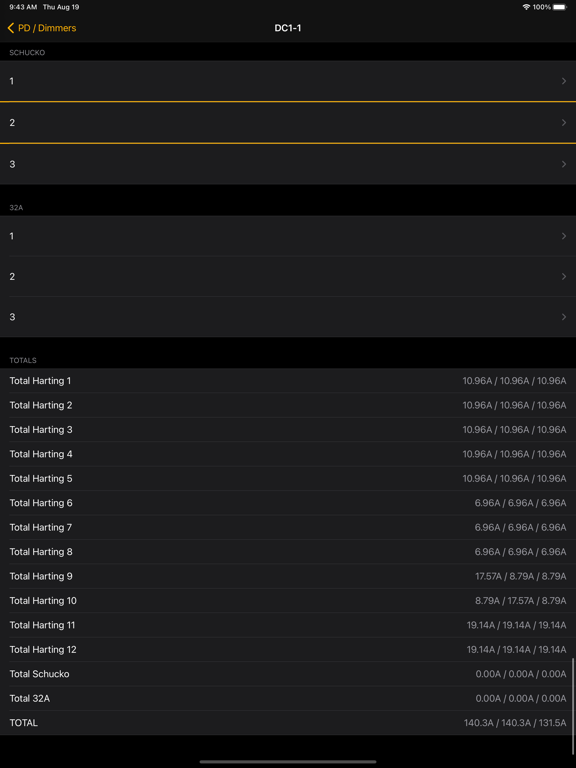The height and width of the screenshot is (768, 576).
Task: Tap Total Schucko 0.00A values
Action: coord(521,674)
